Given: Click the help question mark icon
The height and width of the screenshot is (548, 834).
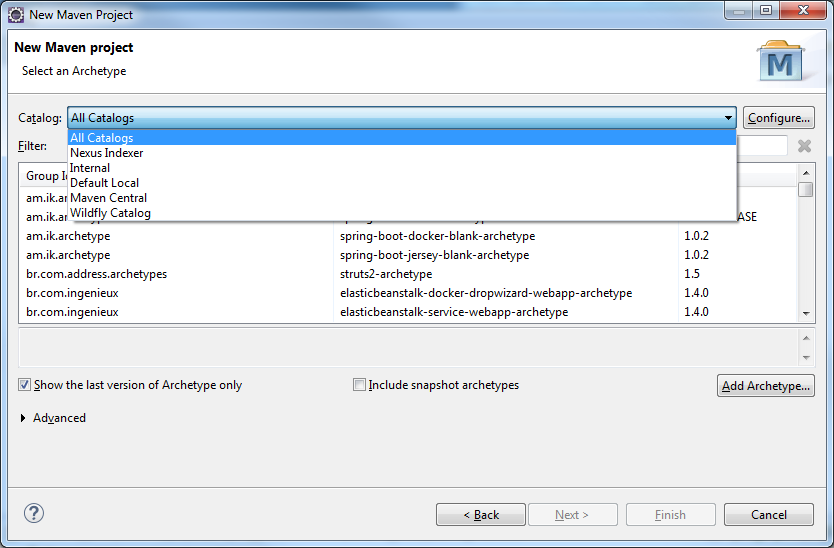Looking at the screenshot, I should [x=34, y=514].
